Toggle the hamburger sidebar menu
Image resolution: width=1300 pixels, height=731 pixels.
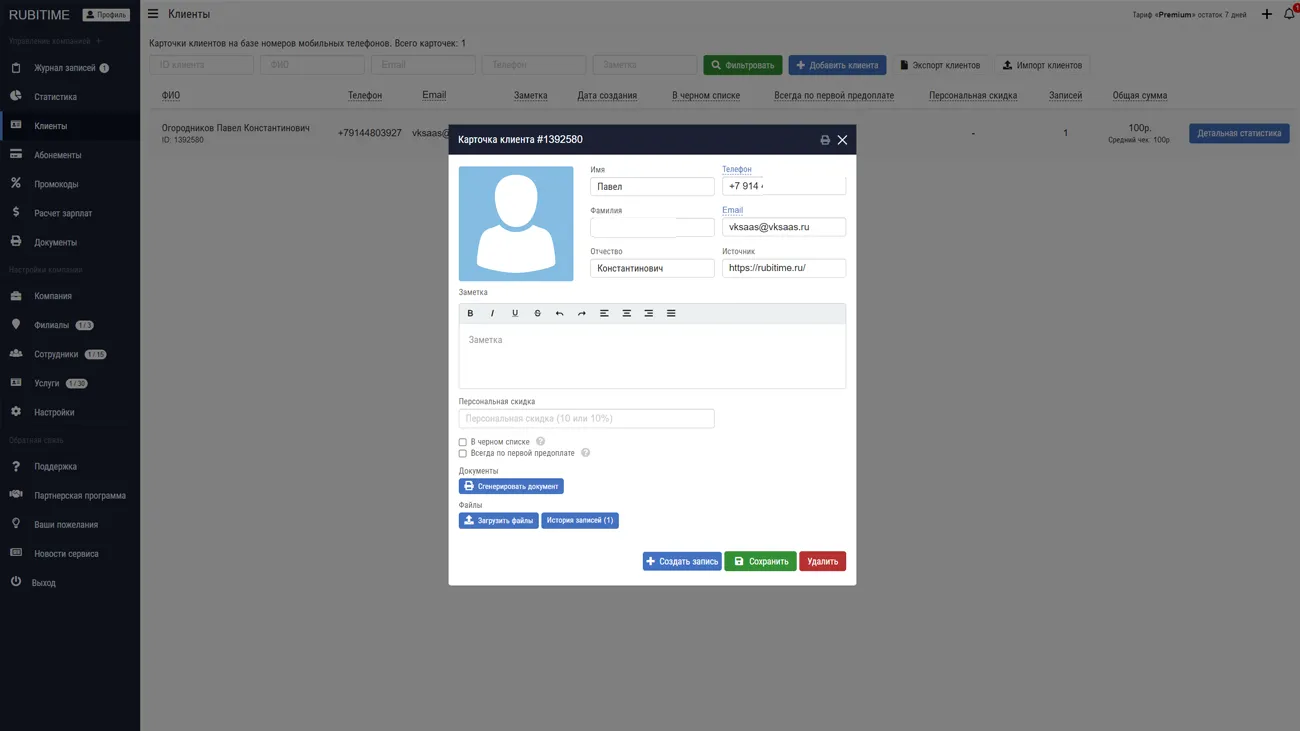coord(153,14)
